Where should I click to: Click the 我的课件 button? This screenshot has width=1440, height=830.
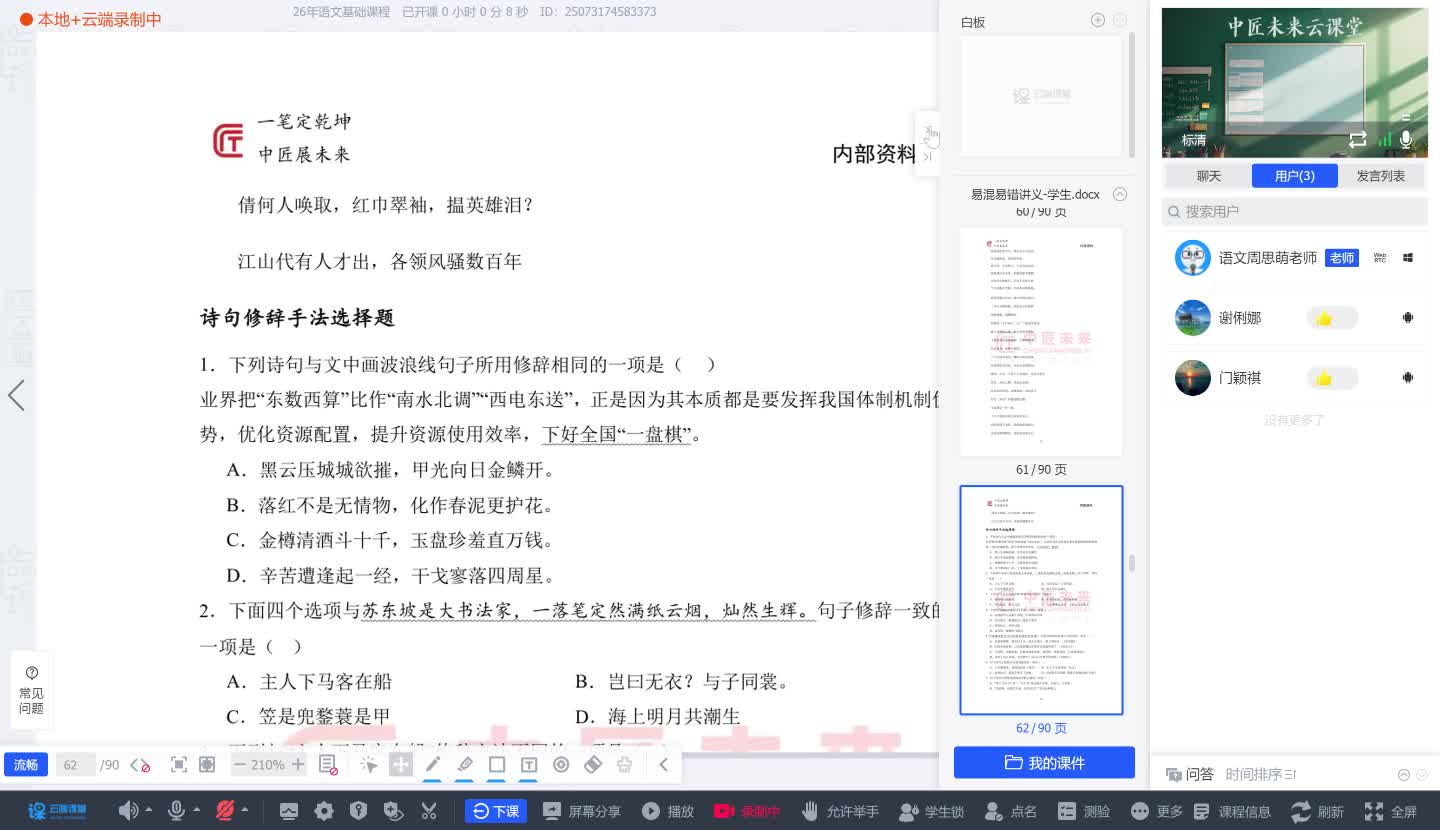point(1044,761)
